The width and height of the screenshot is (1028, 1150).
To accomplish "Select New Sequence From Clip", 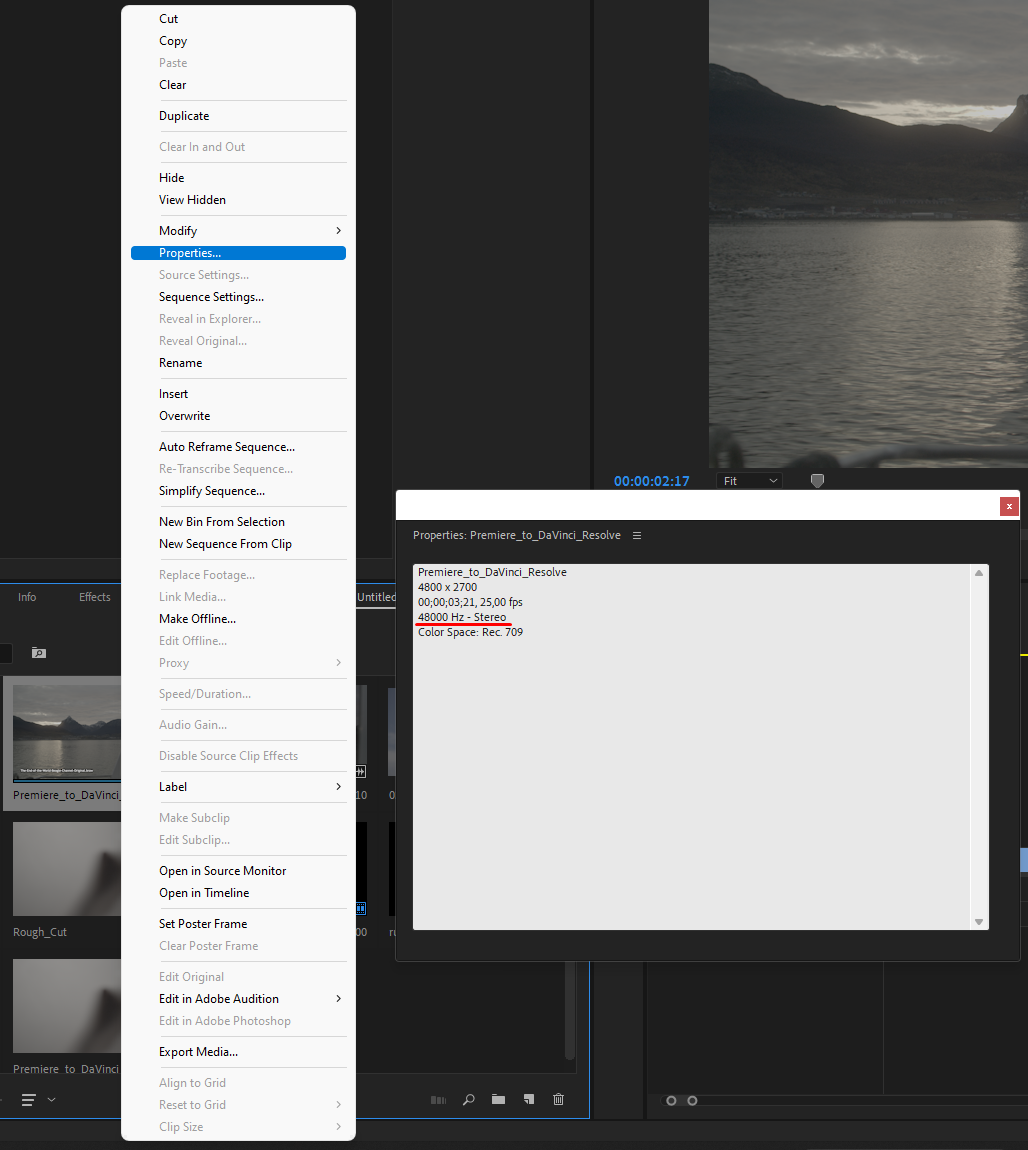I will click(238, 543).
